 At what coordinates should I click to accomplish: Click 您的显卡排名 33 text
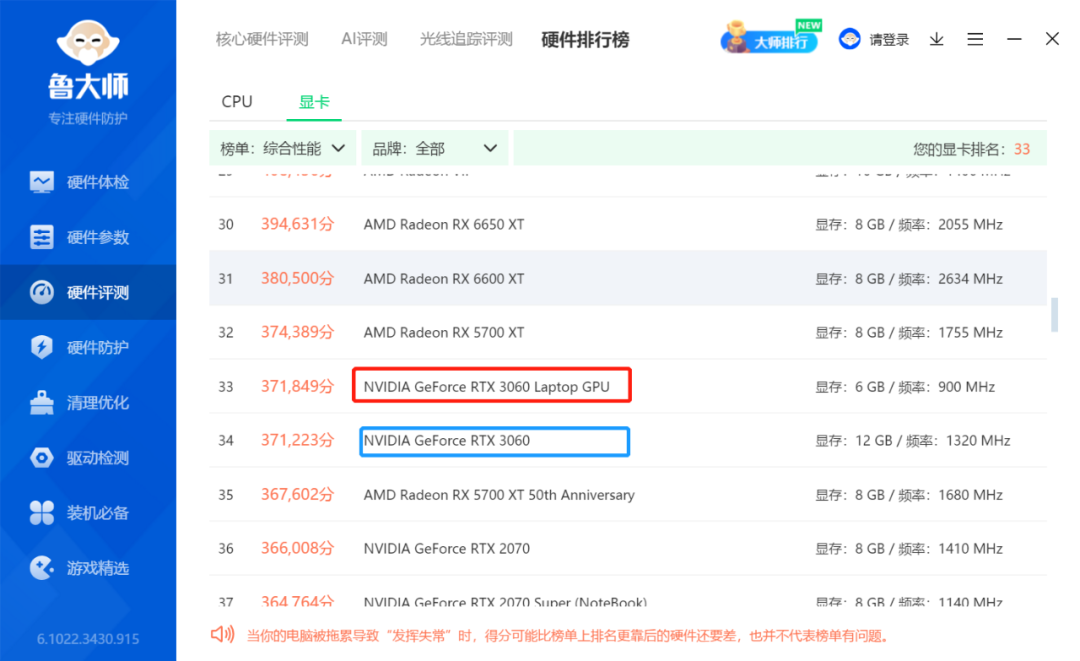click(x=971, y=149)
